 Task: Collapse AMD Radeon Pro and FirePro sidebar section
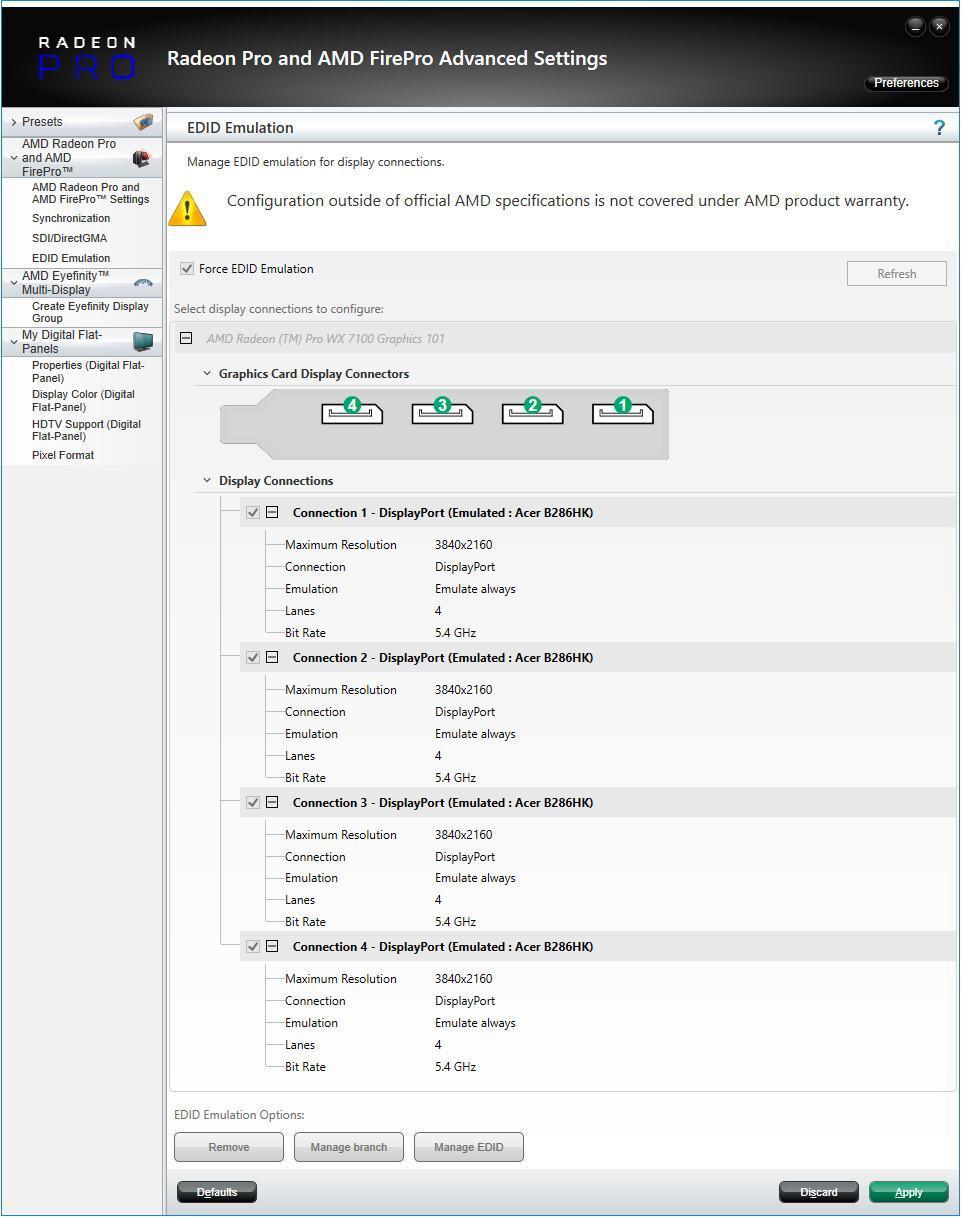[x=13, y=158]
